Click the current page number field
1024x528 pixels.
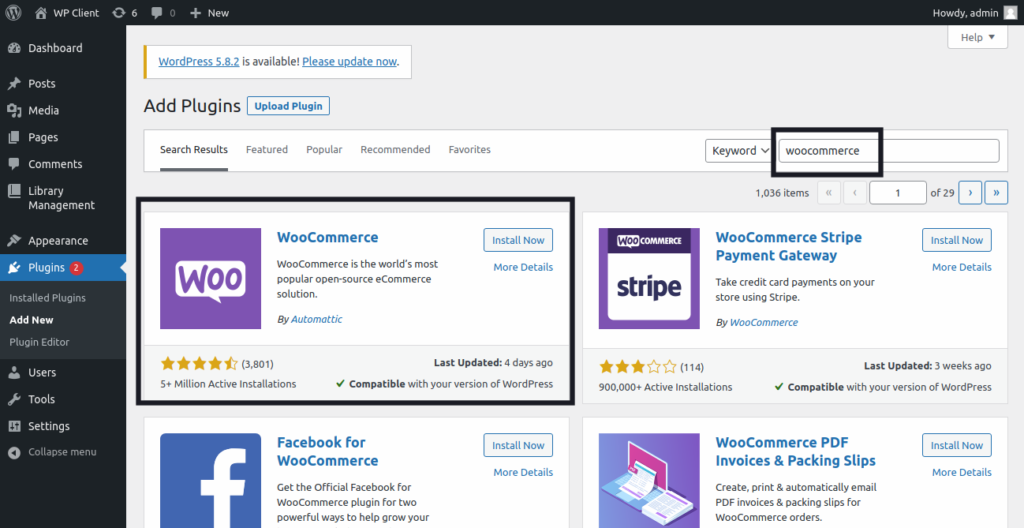coord(898,193)
